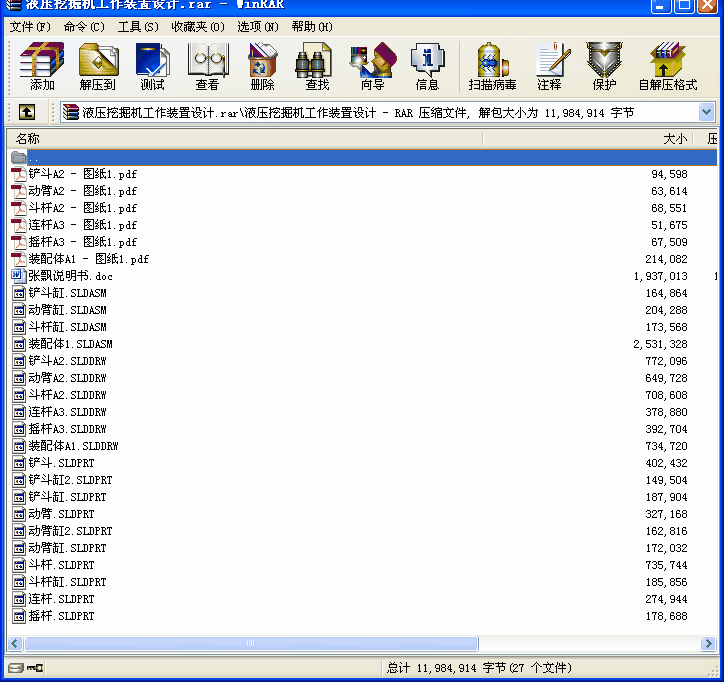Select file 斗杆A2 - 图纸1.pdf
This screenshot has width=724, height=682.
(82, 208)
